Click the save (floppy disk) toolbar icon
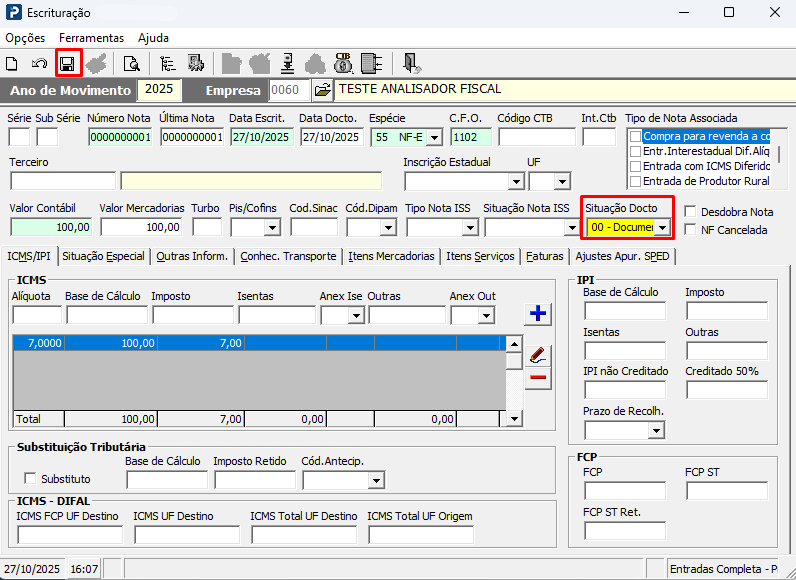Screen dimensions: 796x580 [x=68, y=64]
